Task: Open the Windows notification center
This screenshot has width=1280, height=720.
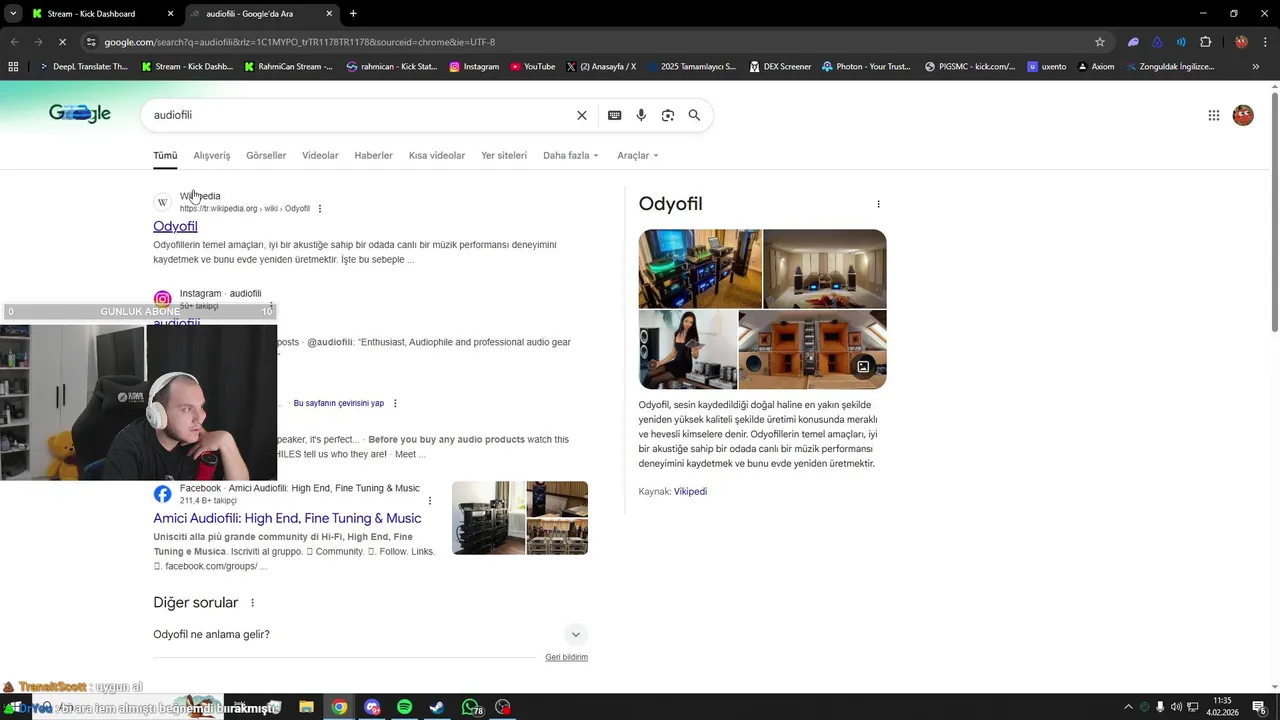Action: 1259,707
